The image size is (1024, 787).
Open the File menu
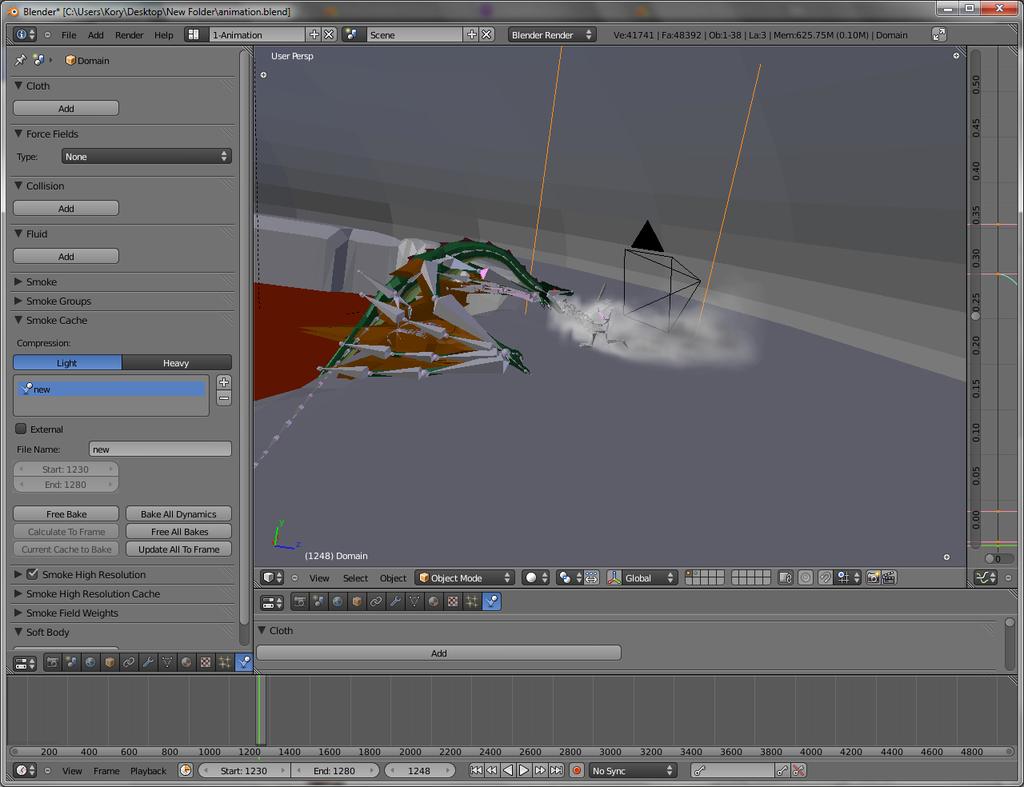click(x=69, y=35)
